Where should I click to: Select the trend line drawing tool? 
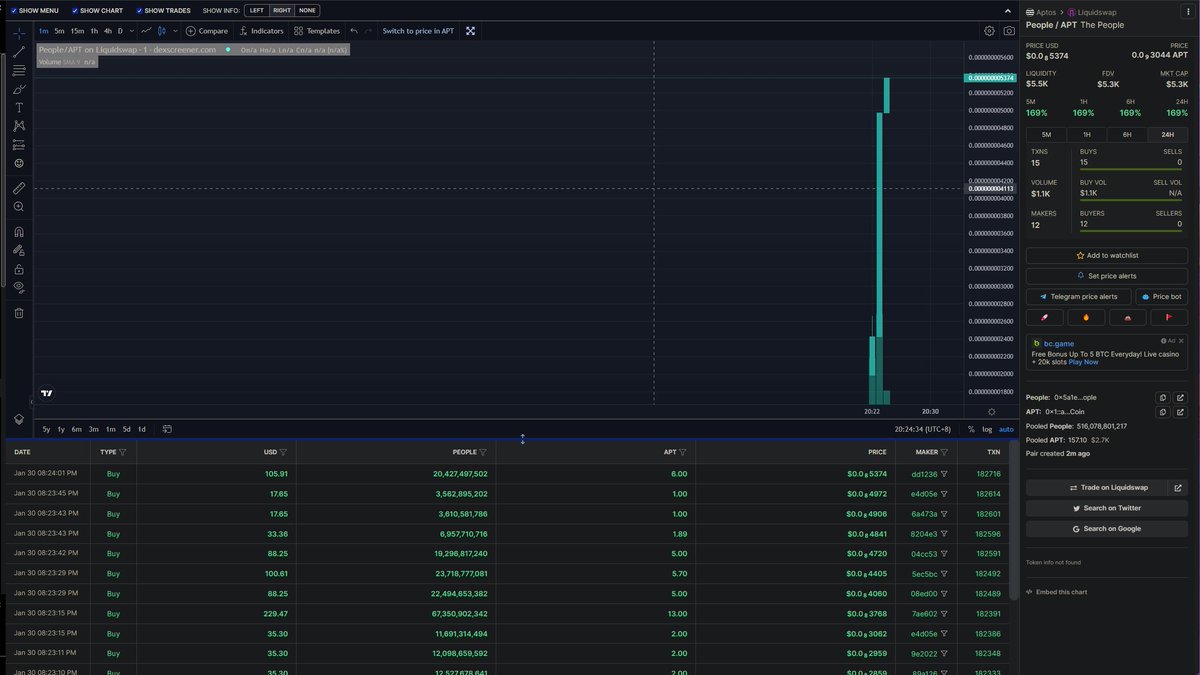tap(19, 51)
